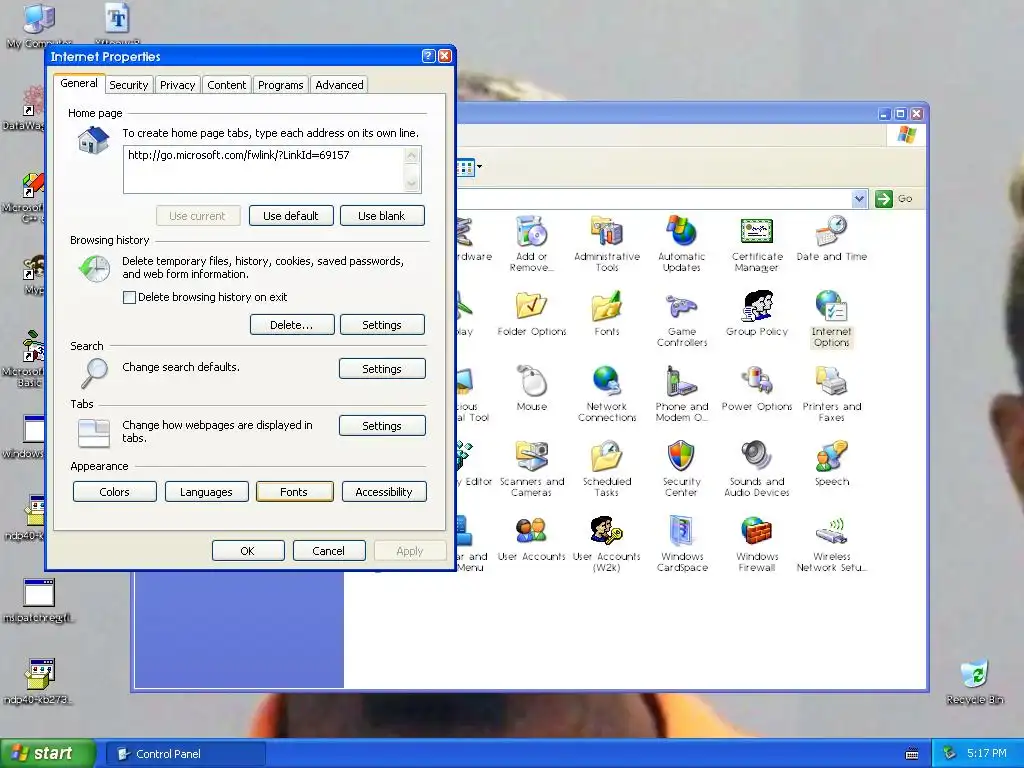The height and width of the screenshot is (768, 1024).
Task: Open Certificate Manager icon
Action: 756,243
